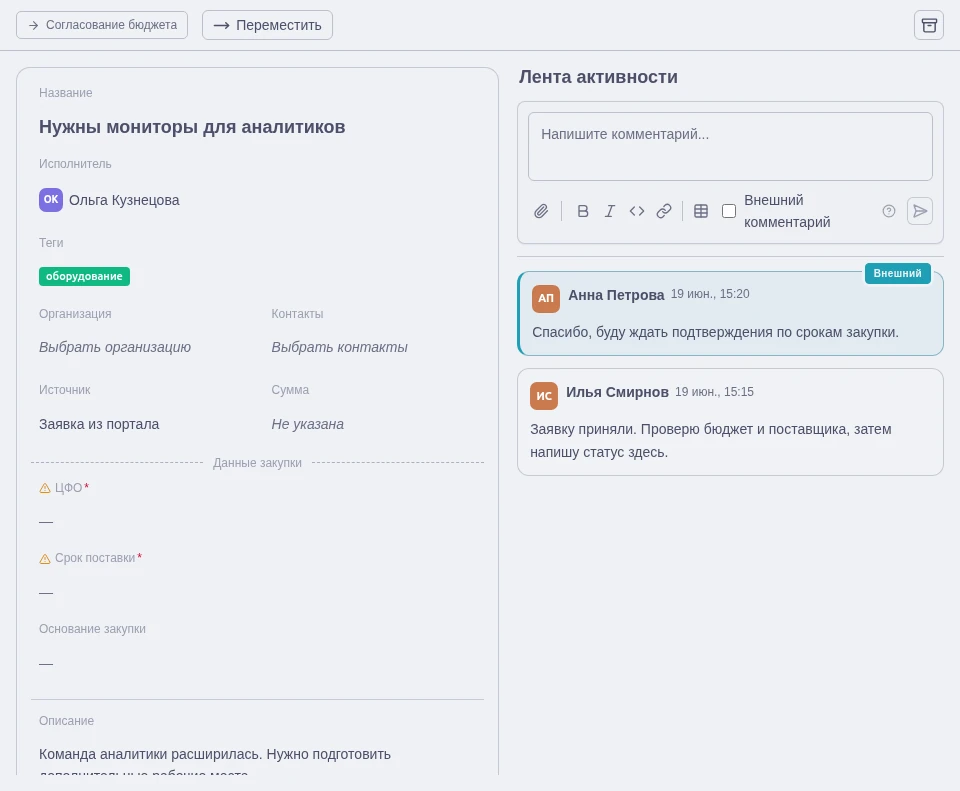Insert code block with angle brackets icon
This screenshot has width=960, height=791.
(x=637, y=211)
